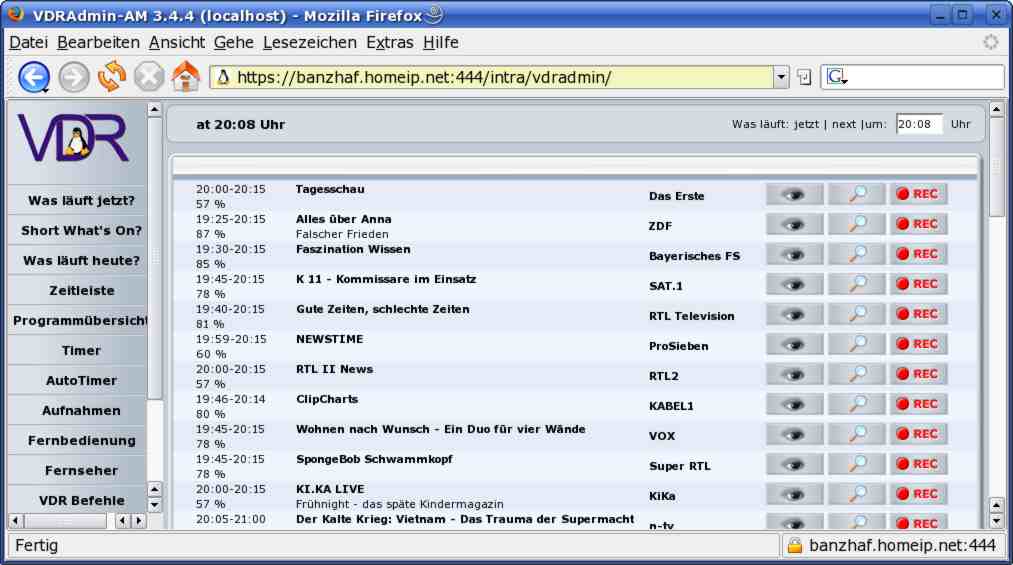
Task: Click the VDR logo in the sidebar
Action: coord(74,138)
